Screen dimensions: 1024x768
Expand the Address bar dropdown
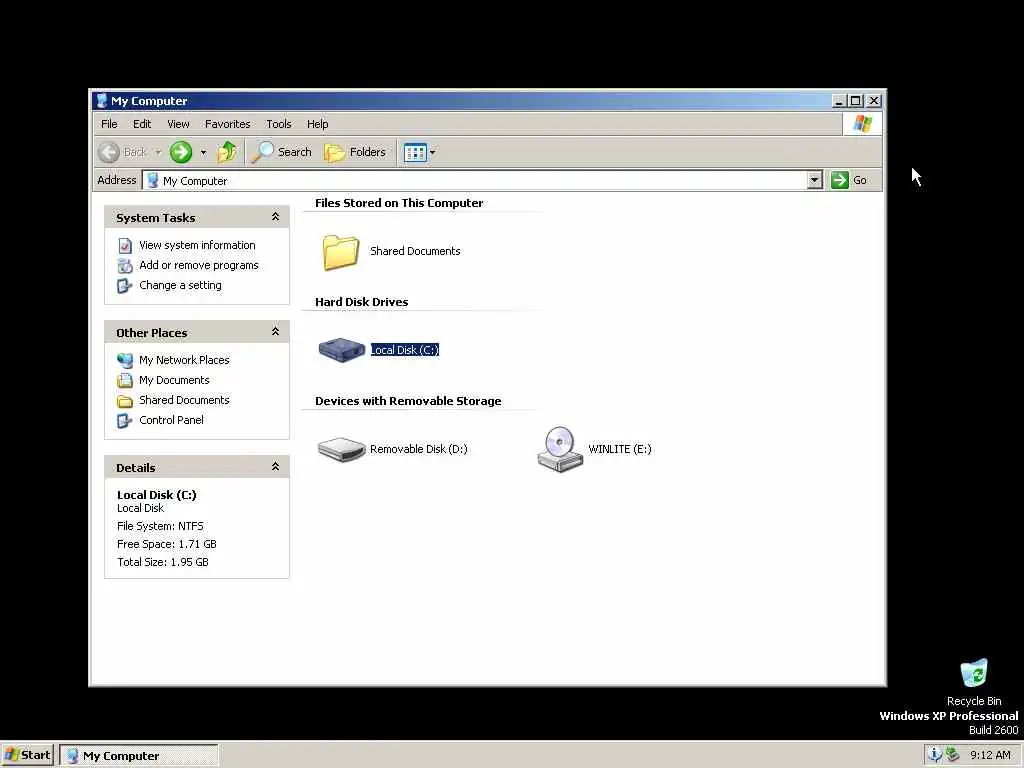(x=814, y=180)
